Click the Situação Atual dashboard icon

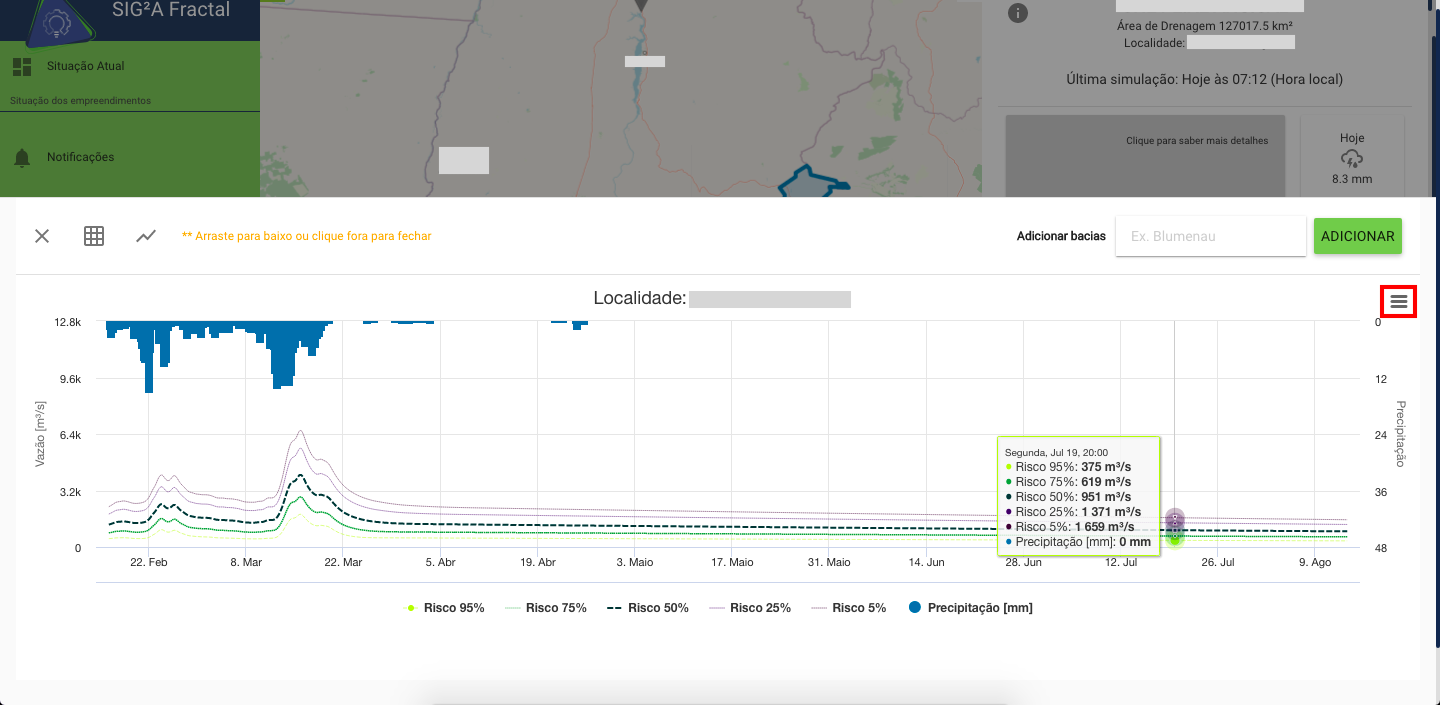pyautogui.click(x=22, y=67)
